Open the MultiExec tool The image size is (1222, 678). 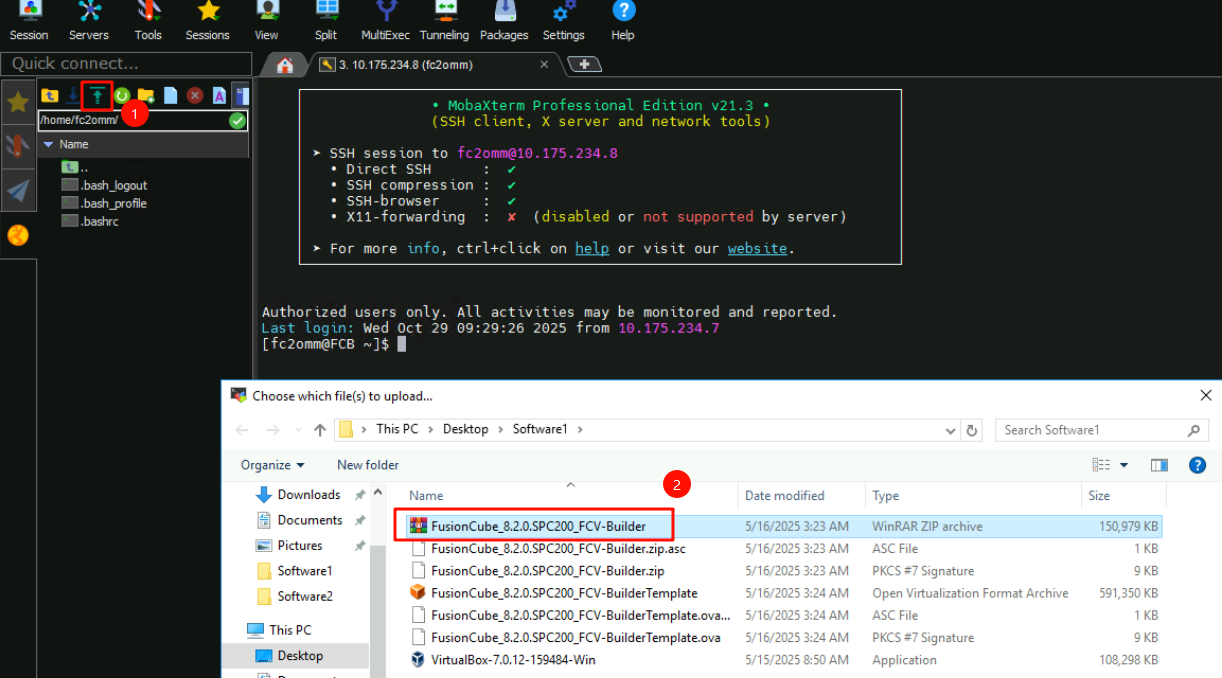(x=385, y=21)
